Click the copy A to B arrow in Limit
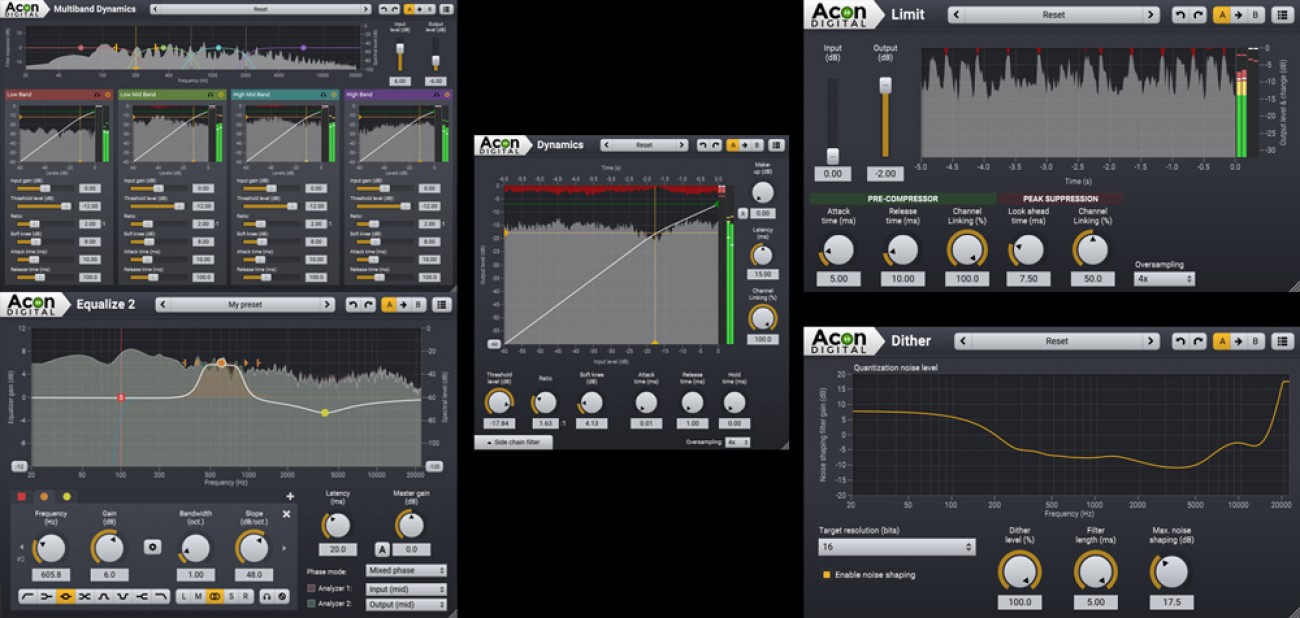Image resolution: width=1300 pixels, height=618 pixels. pyautogui.click(x=1238, y=14)
